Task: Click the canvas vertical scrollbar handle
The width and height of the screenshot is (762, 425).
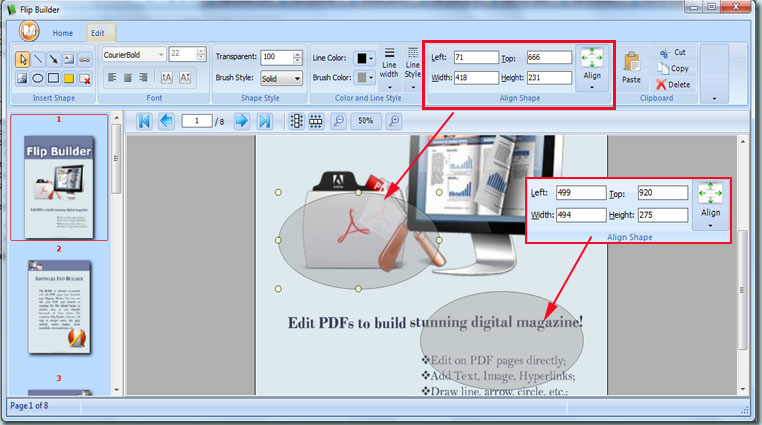Action: pyautogui.click(x=742, y=290)
